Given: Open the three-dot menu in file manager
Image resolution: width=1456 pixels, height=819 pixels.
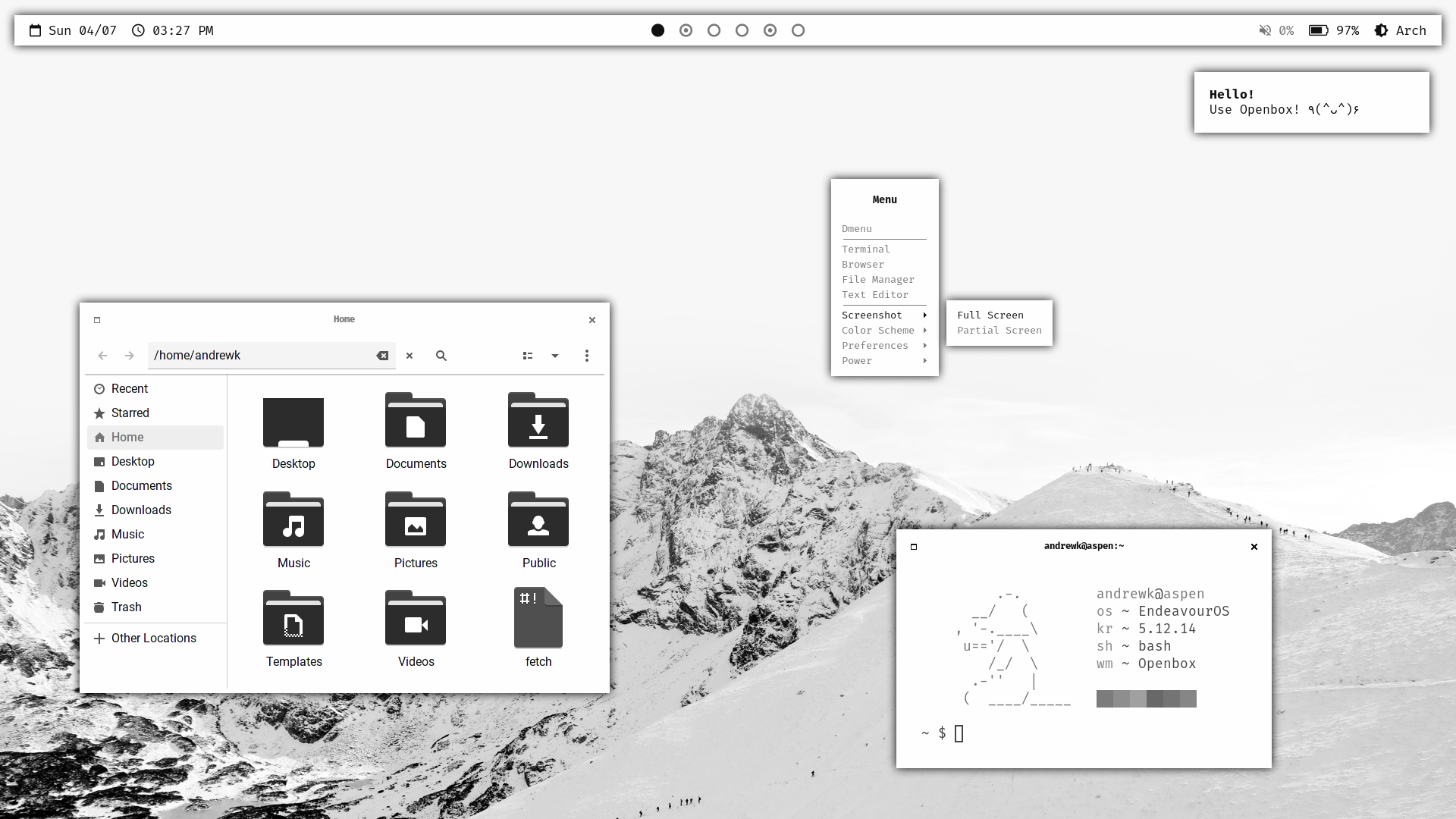Looking at the screenshot, I should click(x=586, y=356).
